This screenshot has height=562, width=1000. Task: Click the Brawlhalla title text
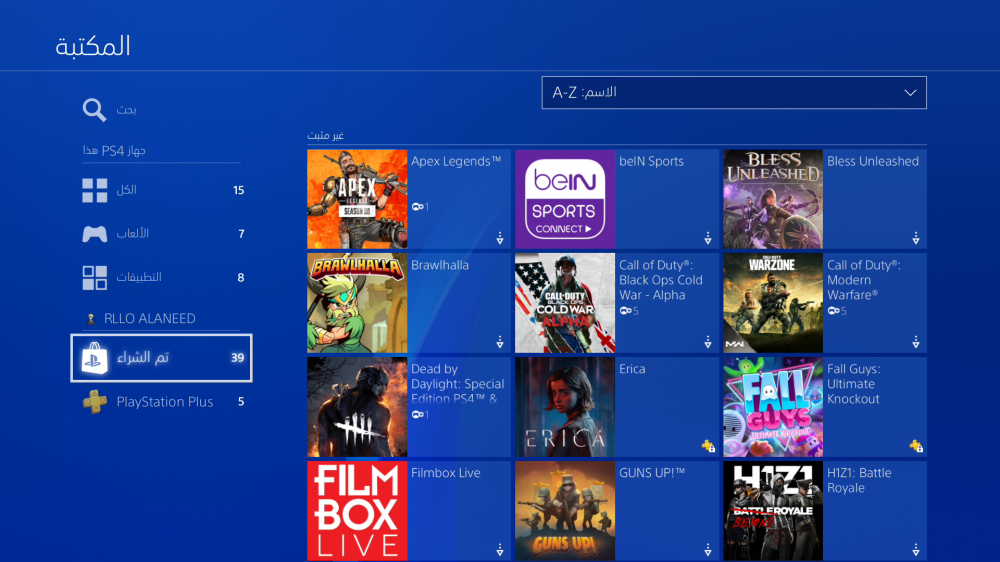point(440,265)
